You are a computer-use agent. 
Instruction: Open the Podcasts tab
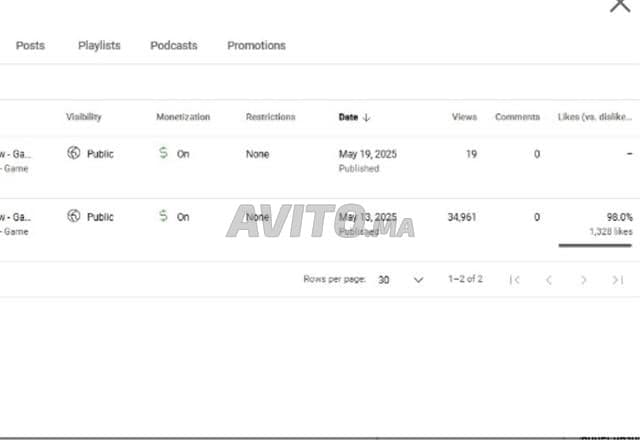click(173, 45)
